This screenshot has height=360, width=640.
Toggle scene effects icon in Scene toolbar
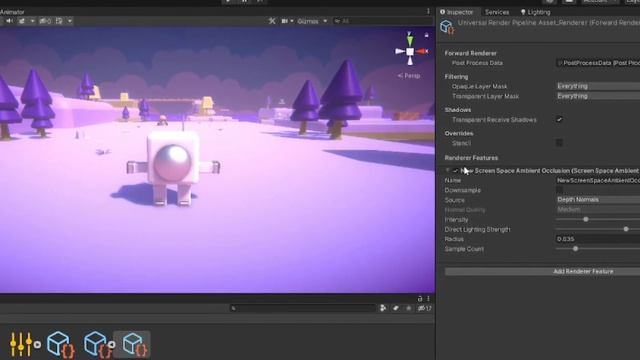click(x=22, y=21)
